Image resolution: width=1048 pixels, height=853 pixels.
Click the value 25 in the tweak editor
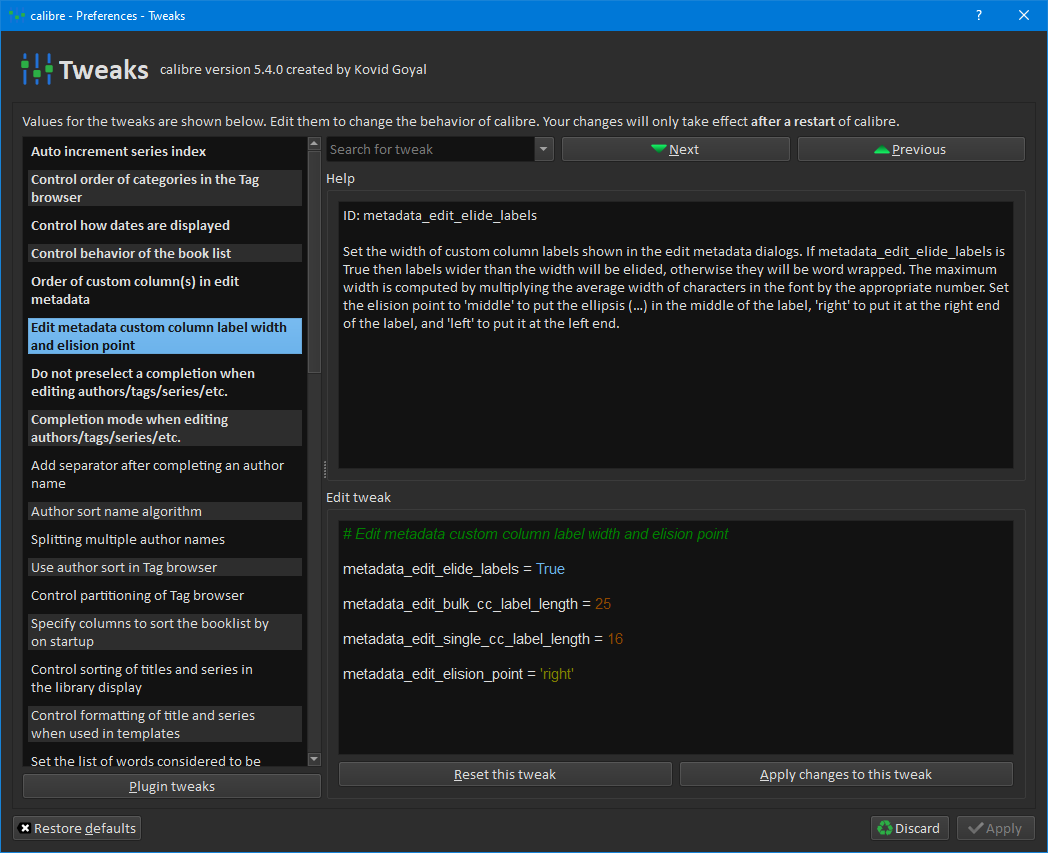[x=603, y=604]
